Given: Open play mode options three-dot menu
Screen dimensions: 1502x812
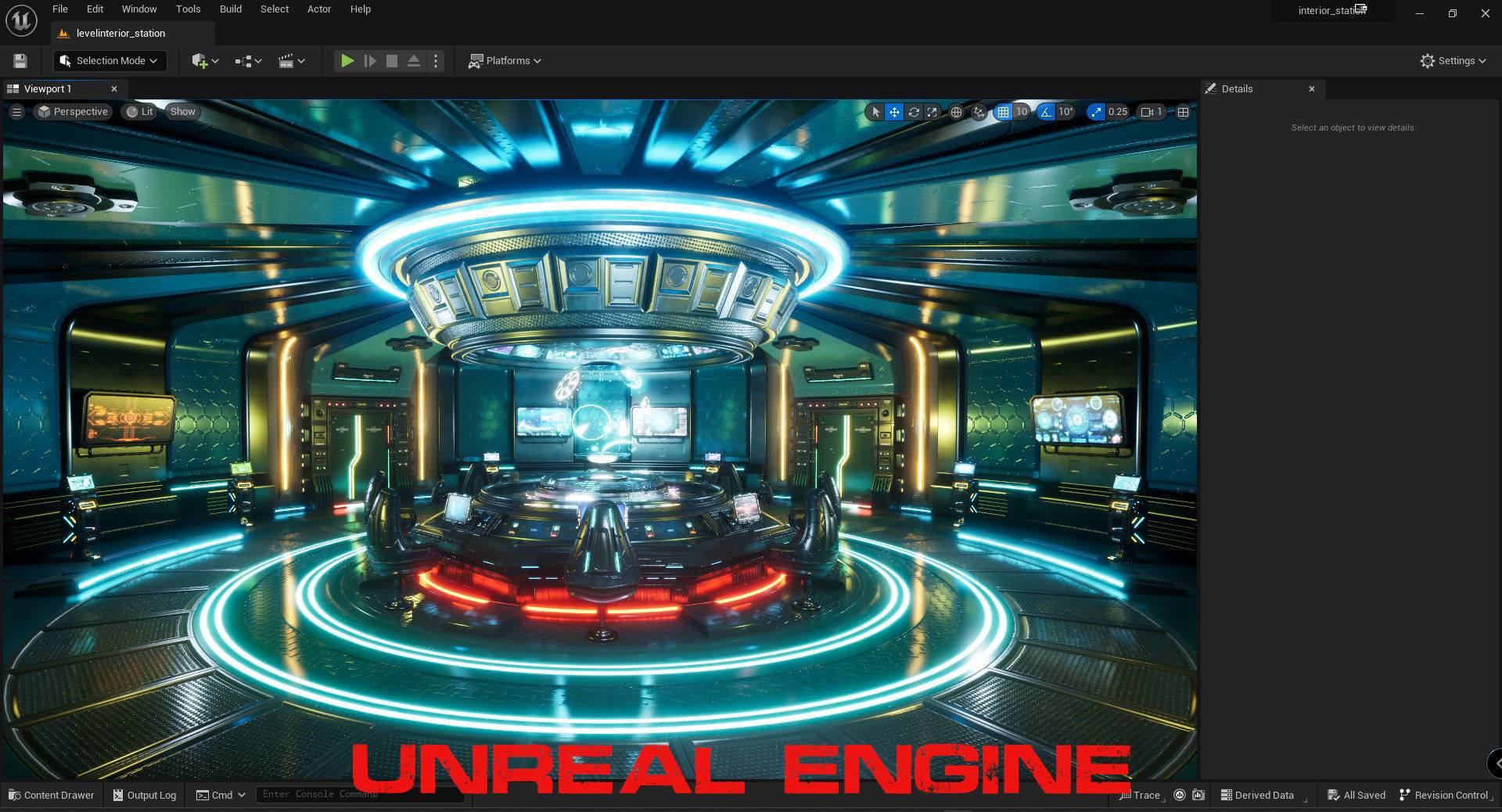Looking at the screenshot, I should click(x=436, y=61).
